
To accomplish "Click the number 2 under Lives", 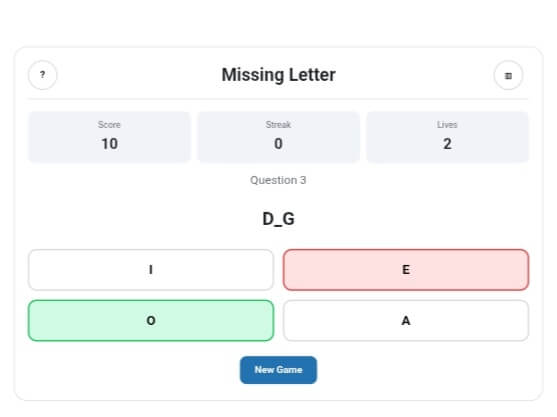I will click(x=448, y=144).
